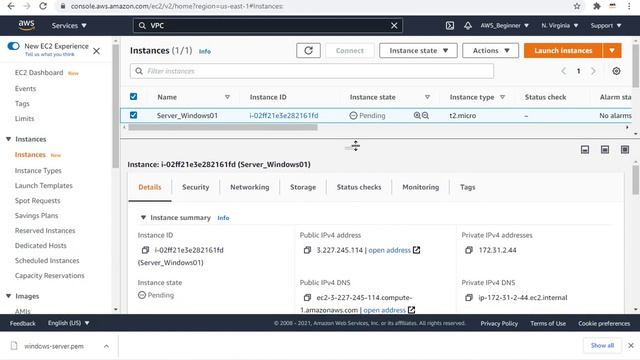Switch to the Security tab

(196, 187)
